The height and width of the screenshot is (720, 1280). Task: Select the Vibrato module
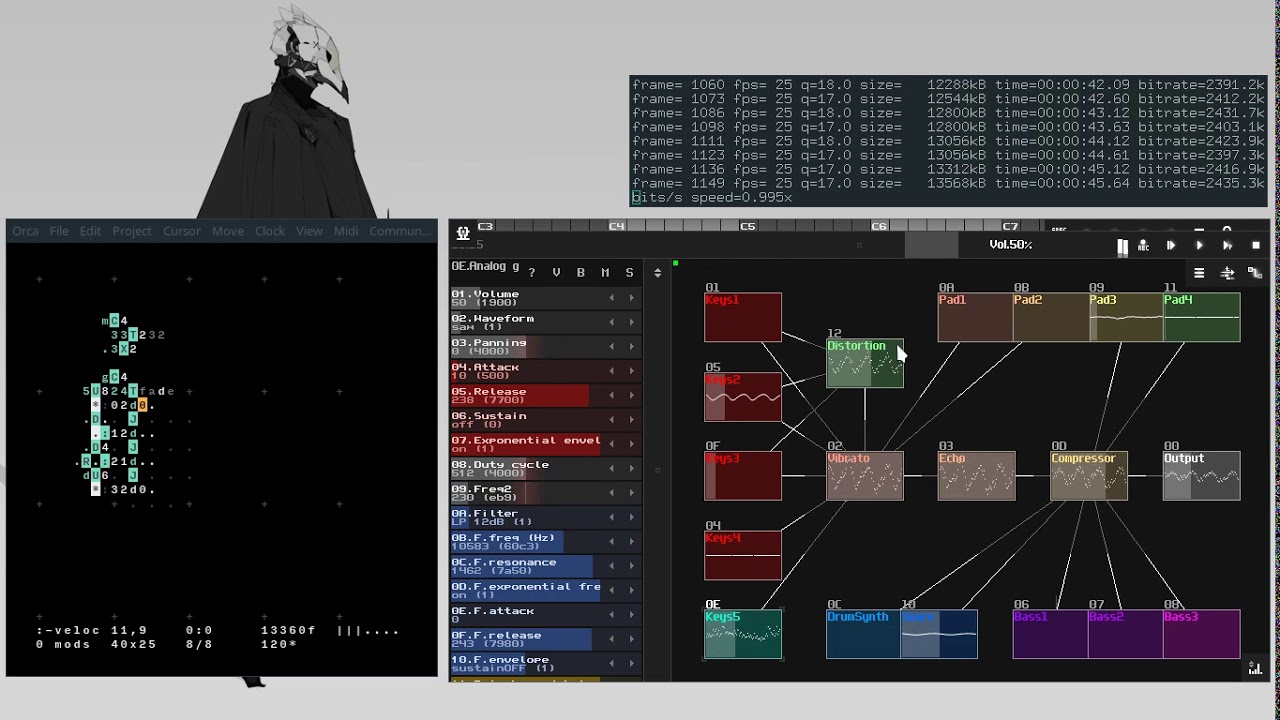(865, 476)
